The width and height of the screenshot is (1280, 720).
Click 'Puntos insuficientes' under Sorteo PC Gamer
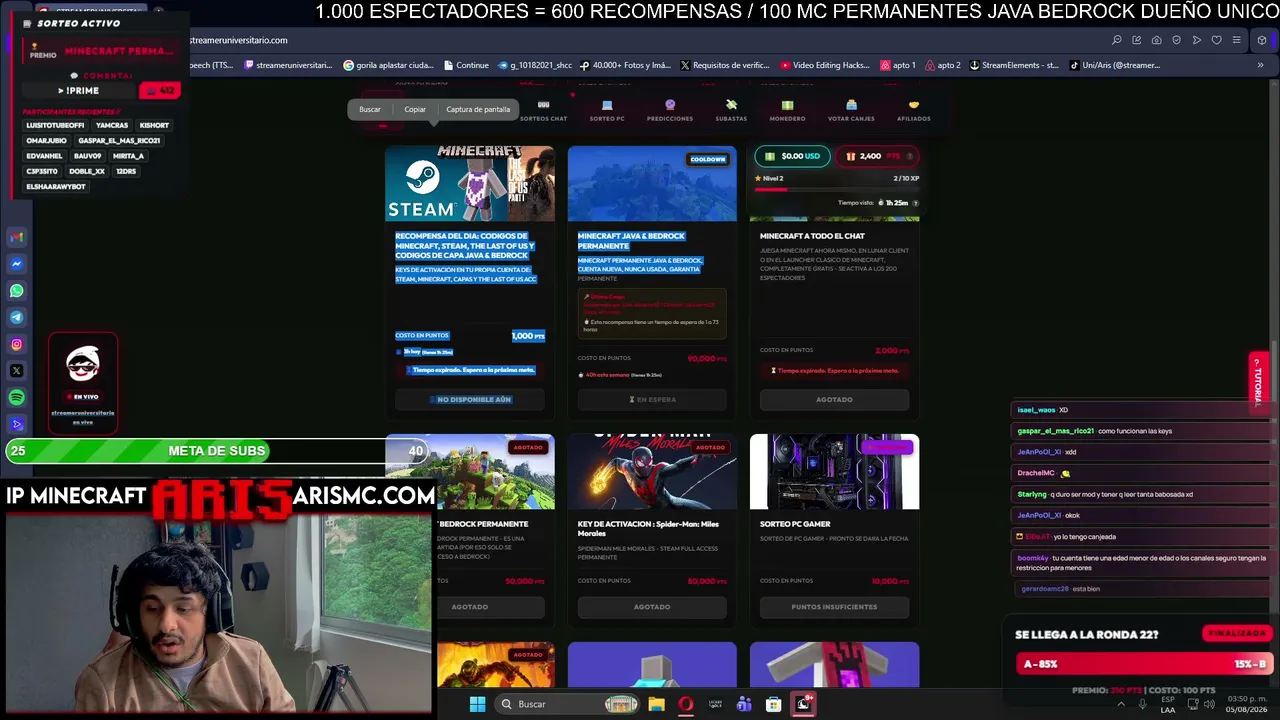[834, 607]
